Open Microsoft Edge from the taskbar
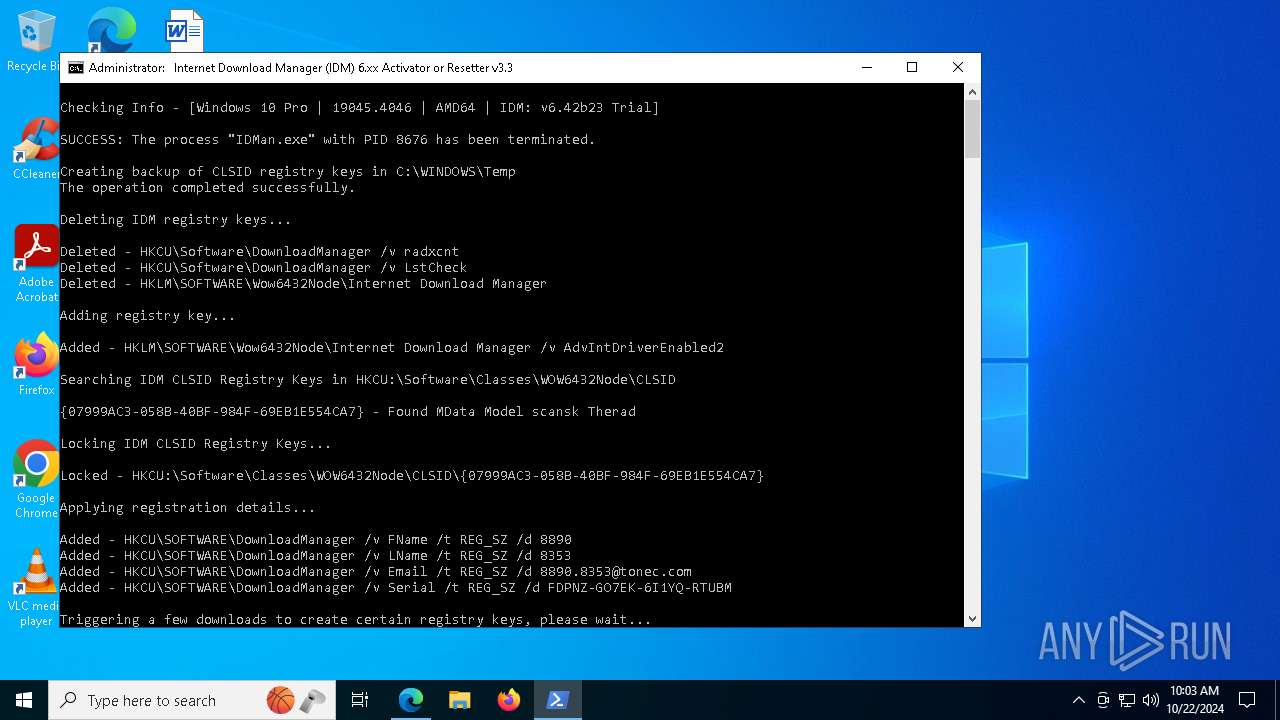1280x720 pixels. 411,700
